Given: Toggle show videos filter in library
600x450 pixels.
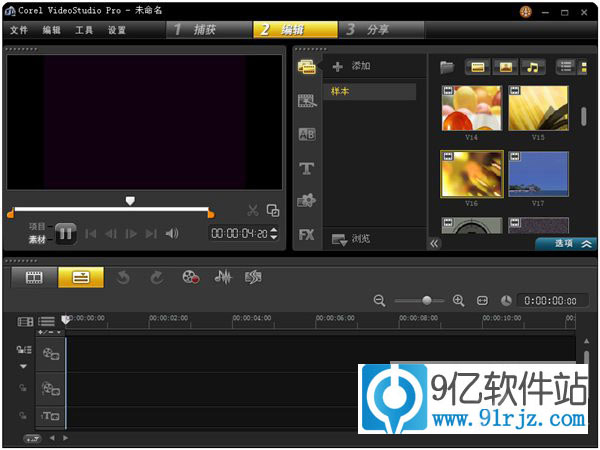Looking at the screenshot, I should (x=478, y=67).
